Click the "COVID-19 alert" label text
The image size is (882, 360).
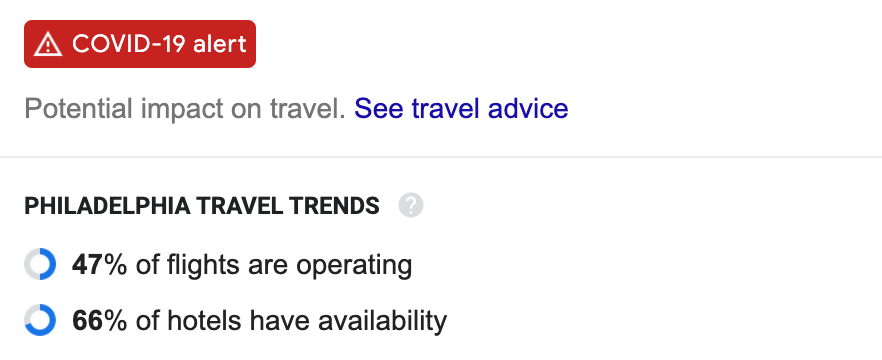[159, 44]
